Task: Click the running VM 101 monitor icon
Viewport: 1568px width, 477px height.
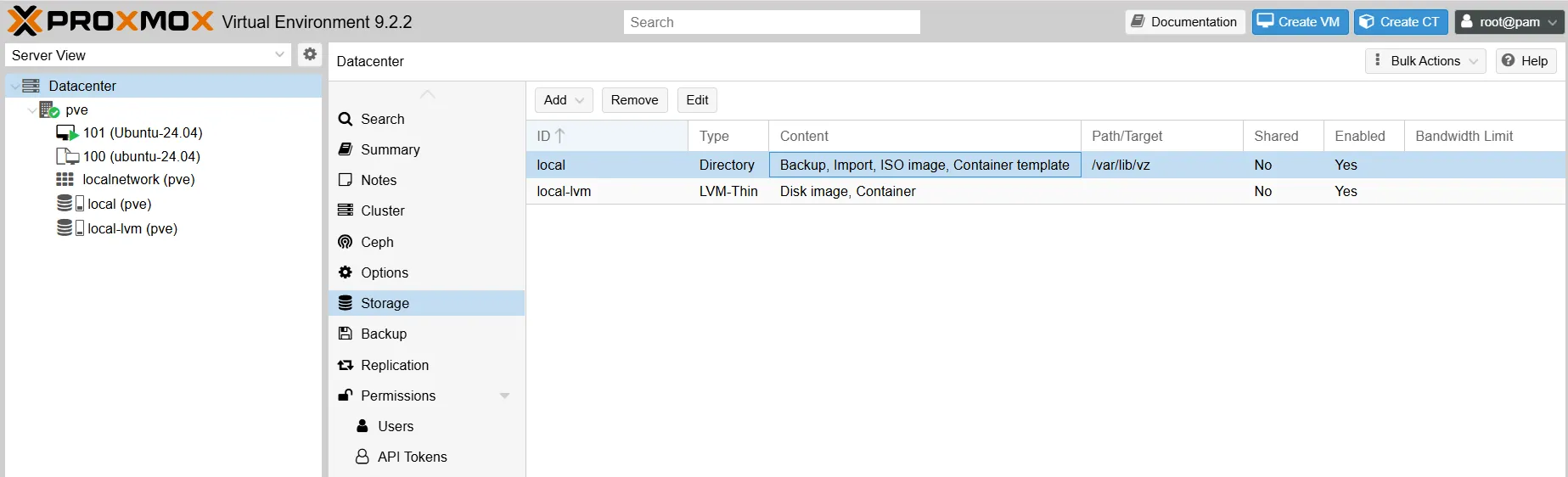Action: (67, 133)
